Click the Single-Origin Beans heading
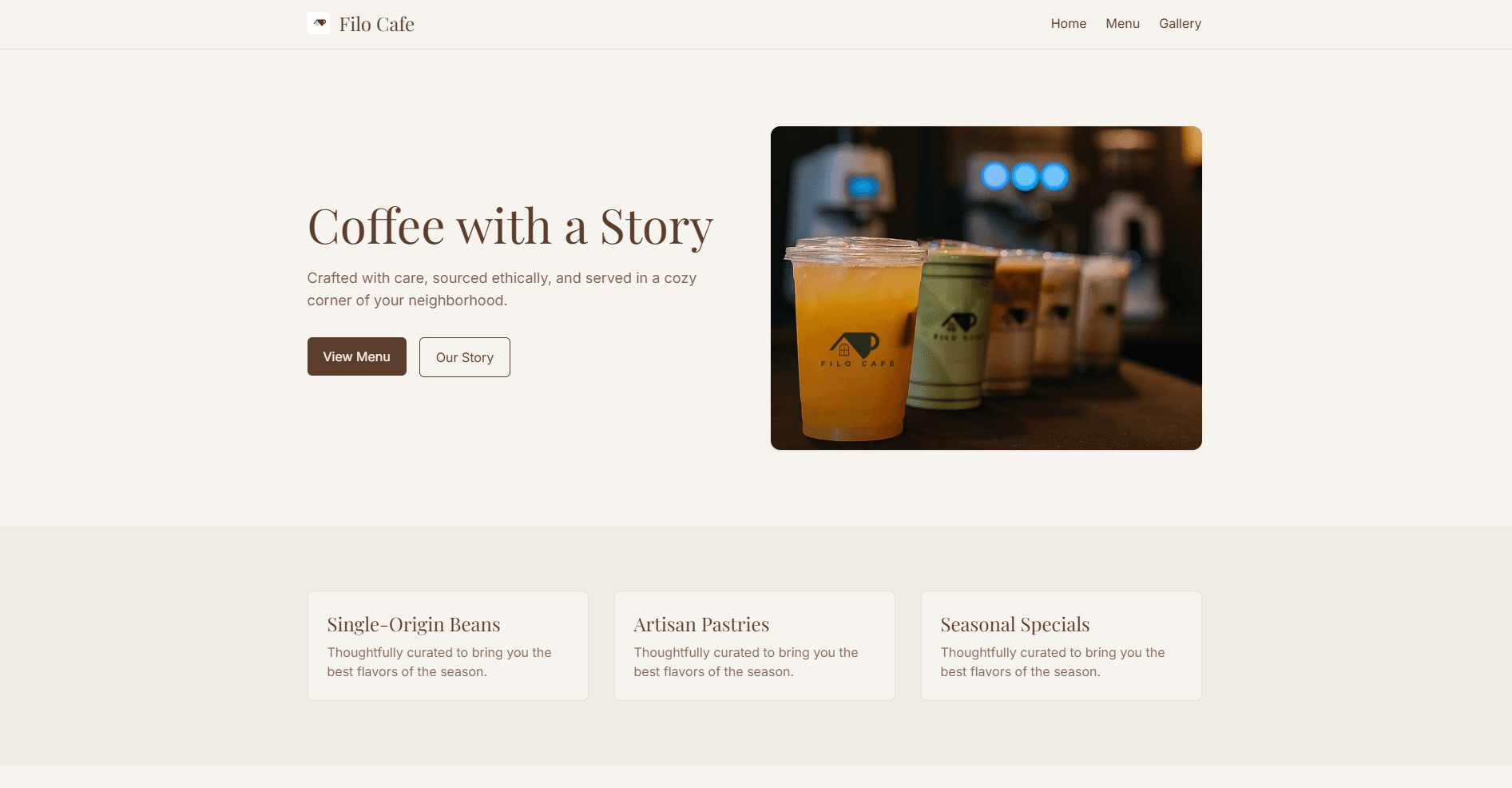1512x788 pixels. (413, 624)
